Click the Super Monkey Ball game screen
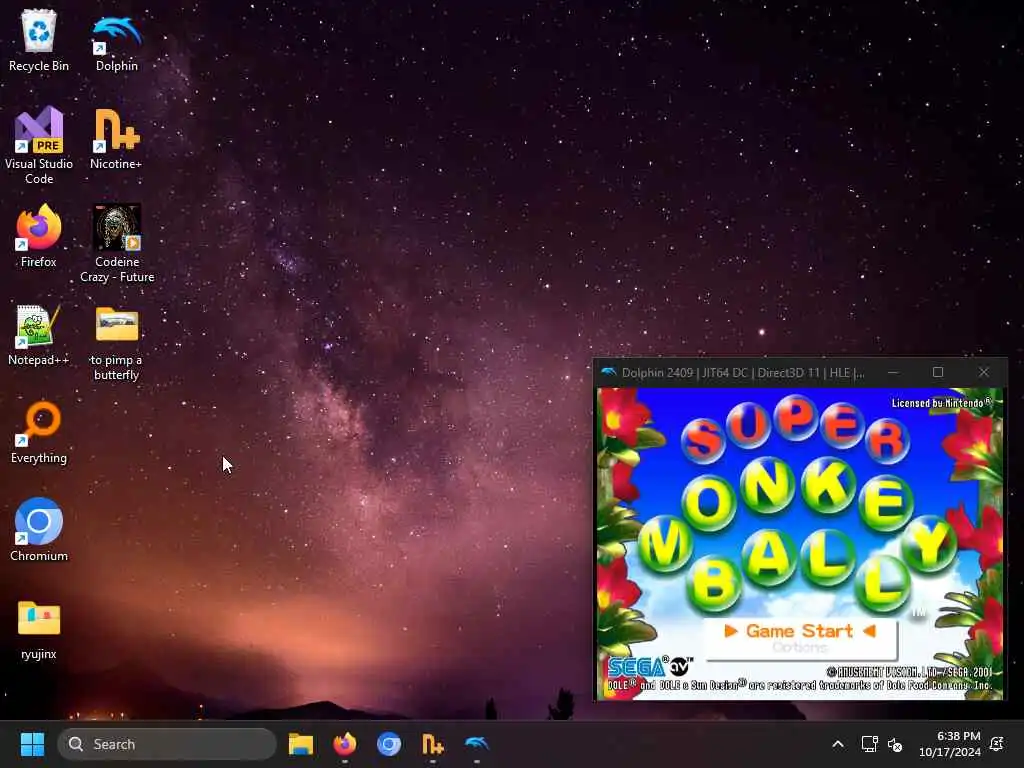Screen dimensions: 1024x768 800,543
